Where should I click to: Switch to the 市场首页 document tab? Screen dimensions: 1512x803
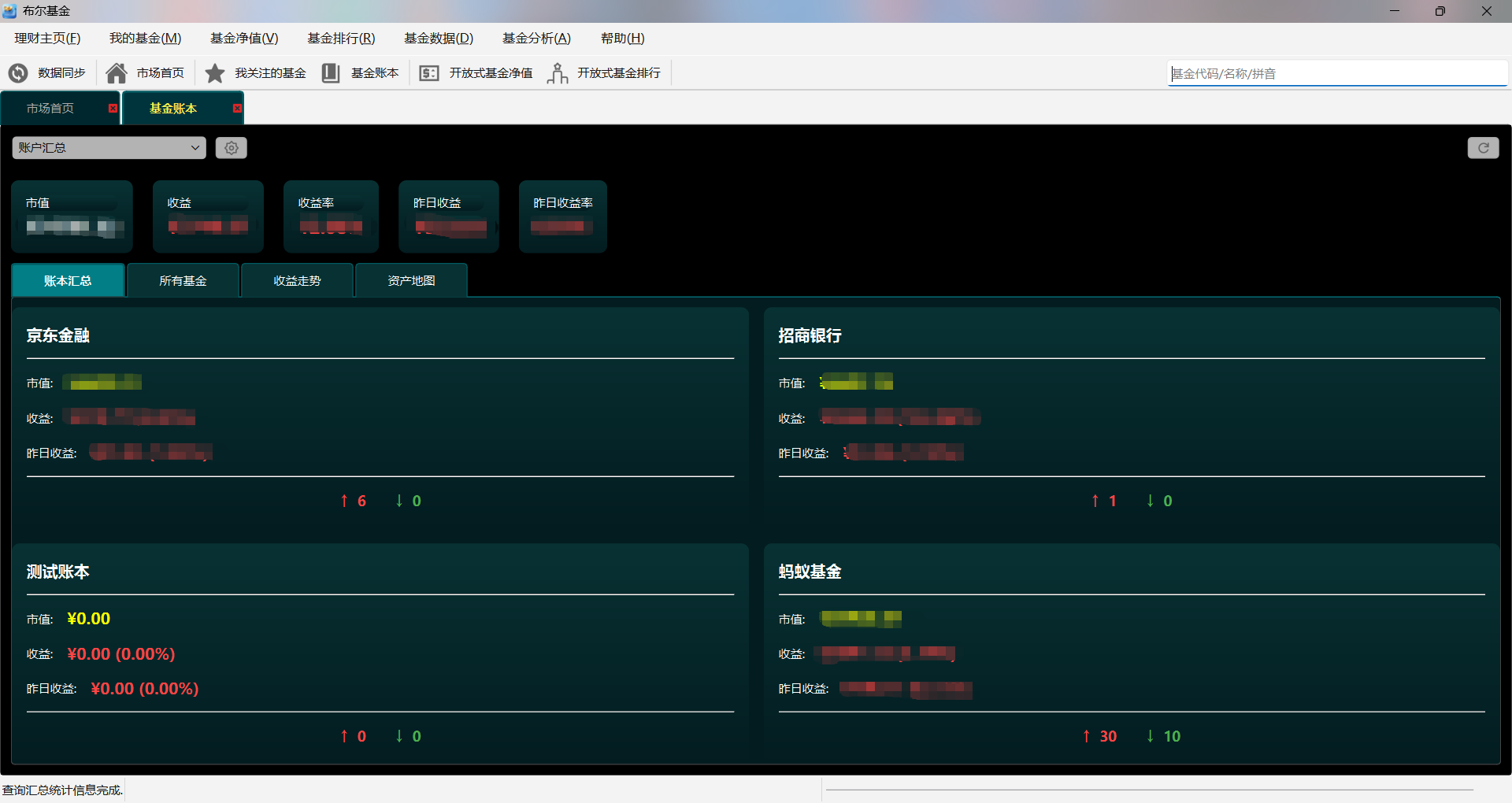(50, 109)
